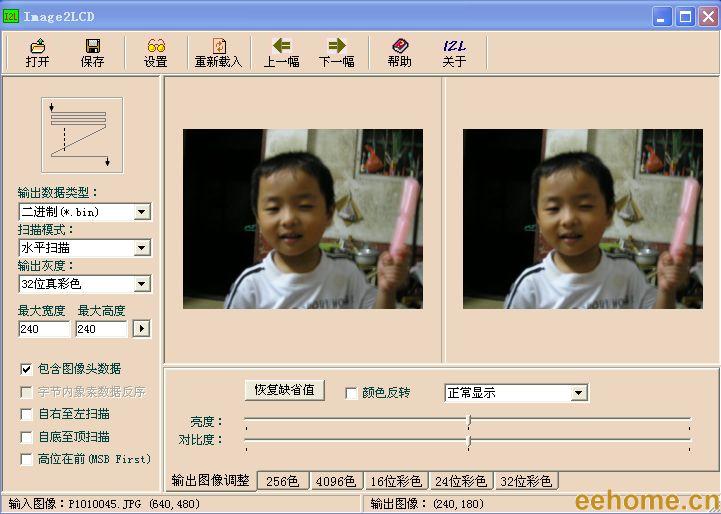The image size is (721, 514).
Task: Switch to the 16位彩色 tab
Action: (x=396, y=481)
